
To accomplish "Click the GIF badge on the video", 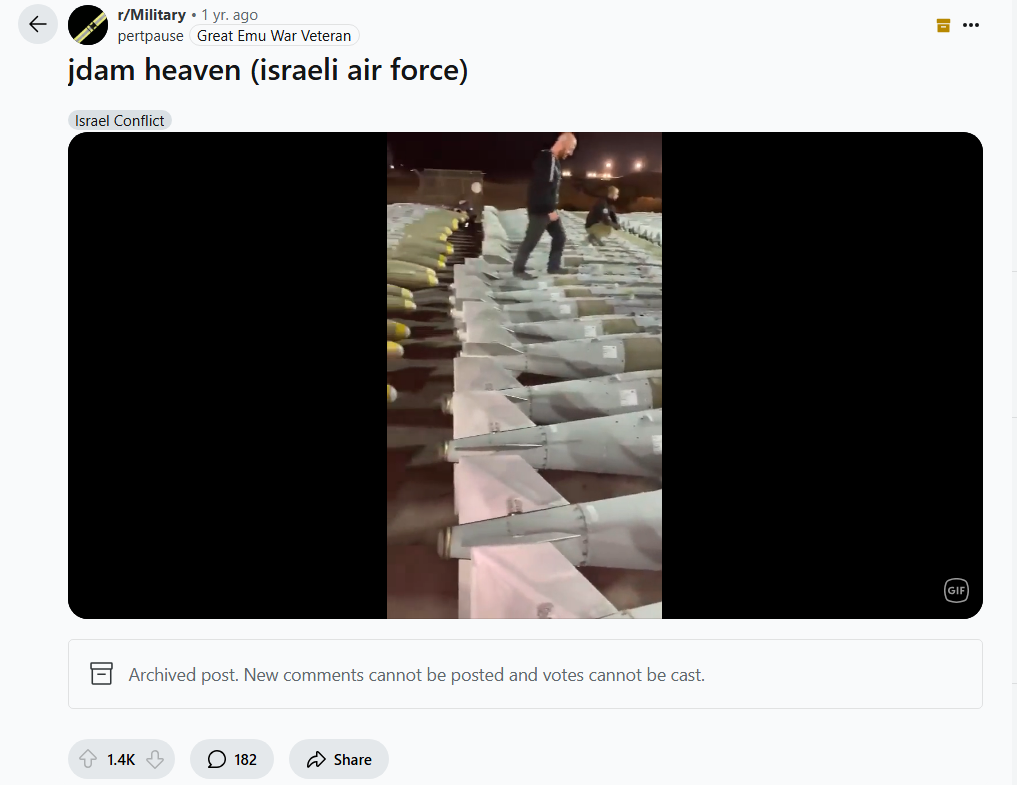I will point(955,590).
